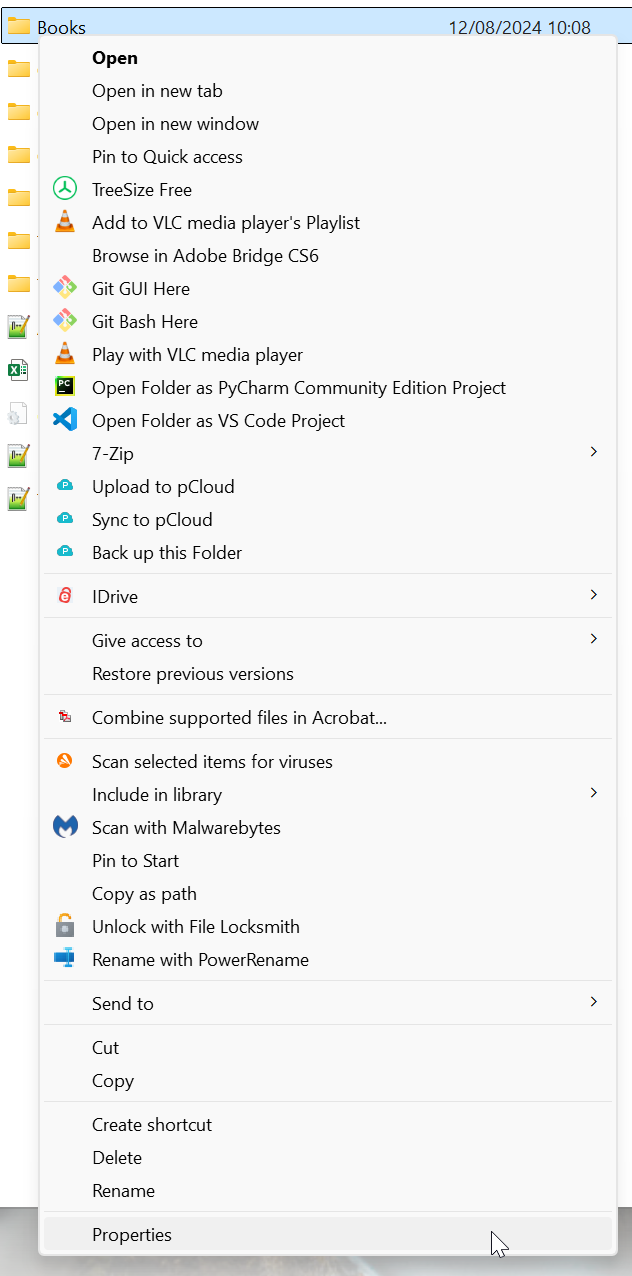This screenshot has width=632, height=1276.
Task: Click the File Locksmith padlock icon
Action: point(65,927)
